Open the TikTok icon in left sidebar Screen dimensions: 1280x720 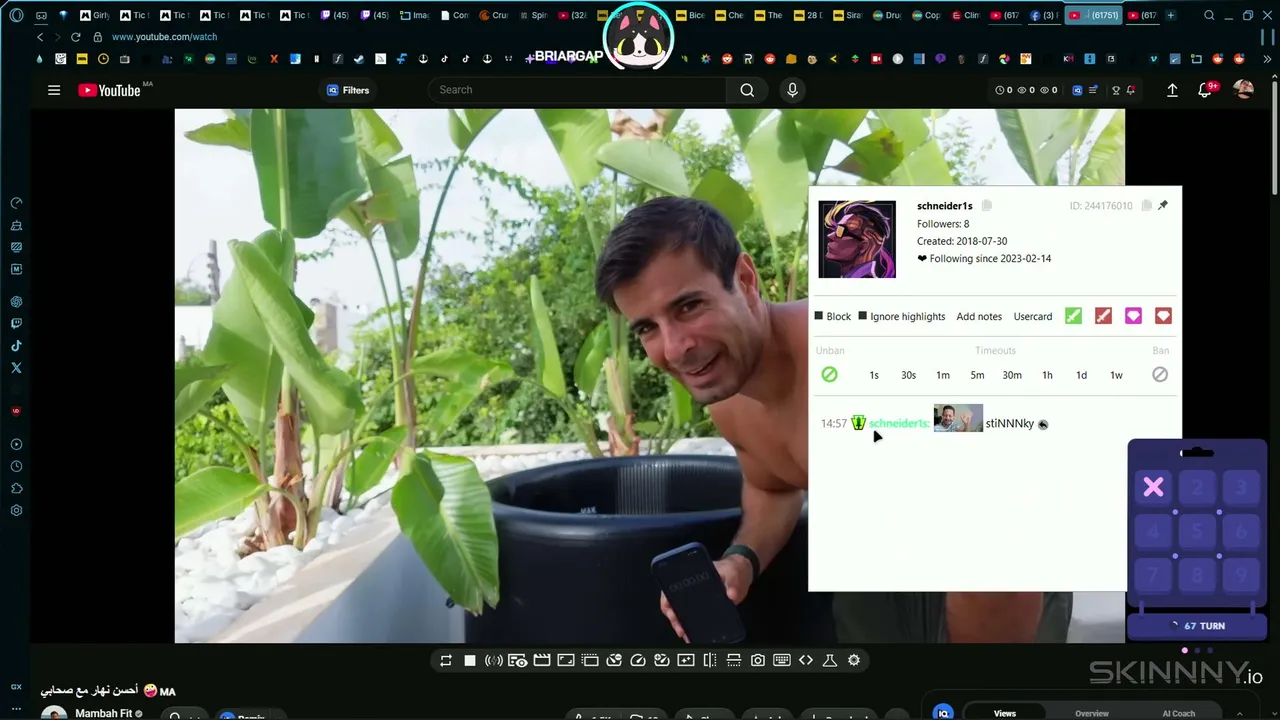[x=16, y=346]
